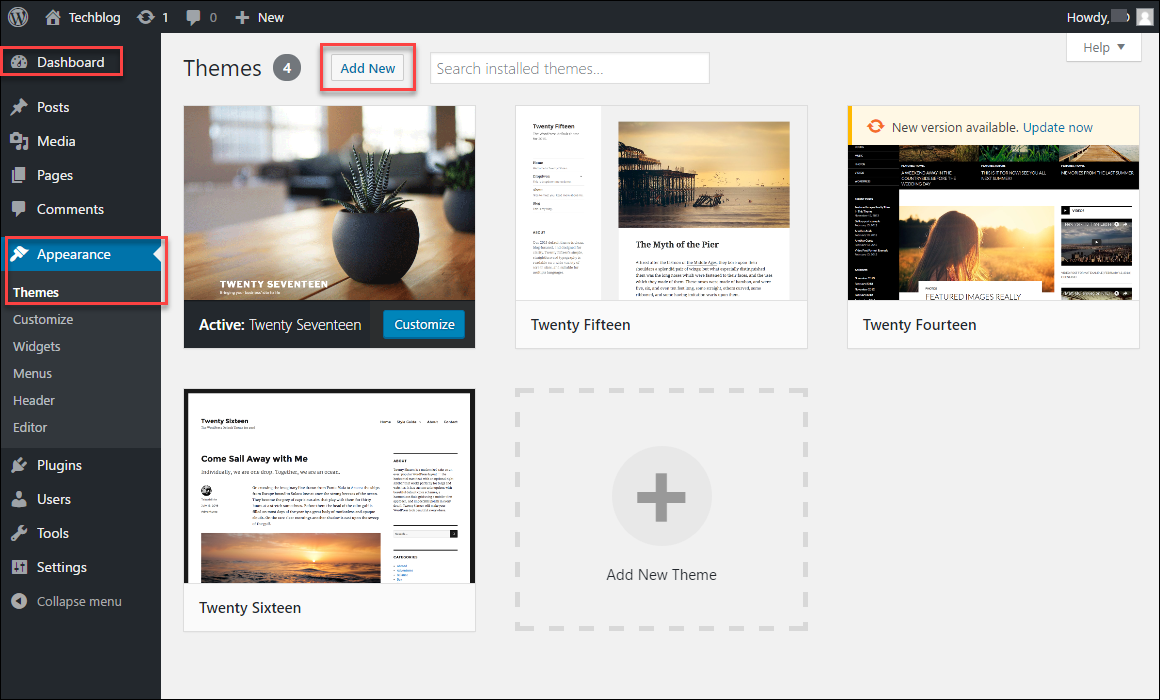Click the Add New button next to Themes
The width and height of the screenshot is (1160, 700).
click(x=368, y=68)
